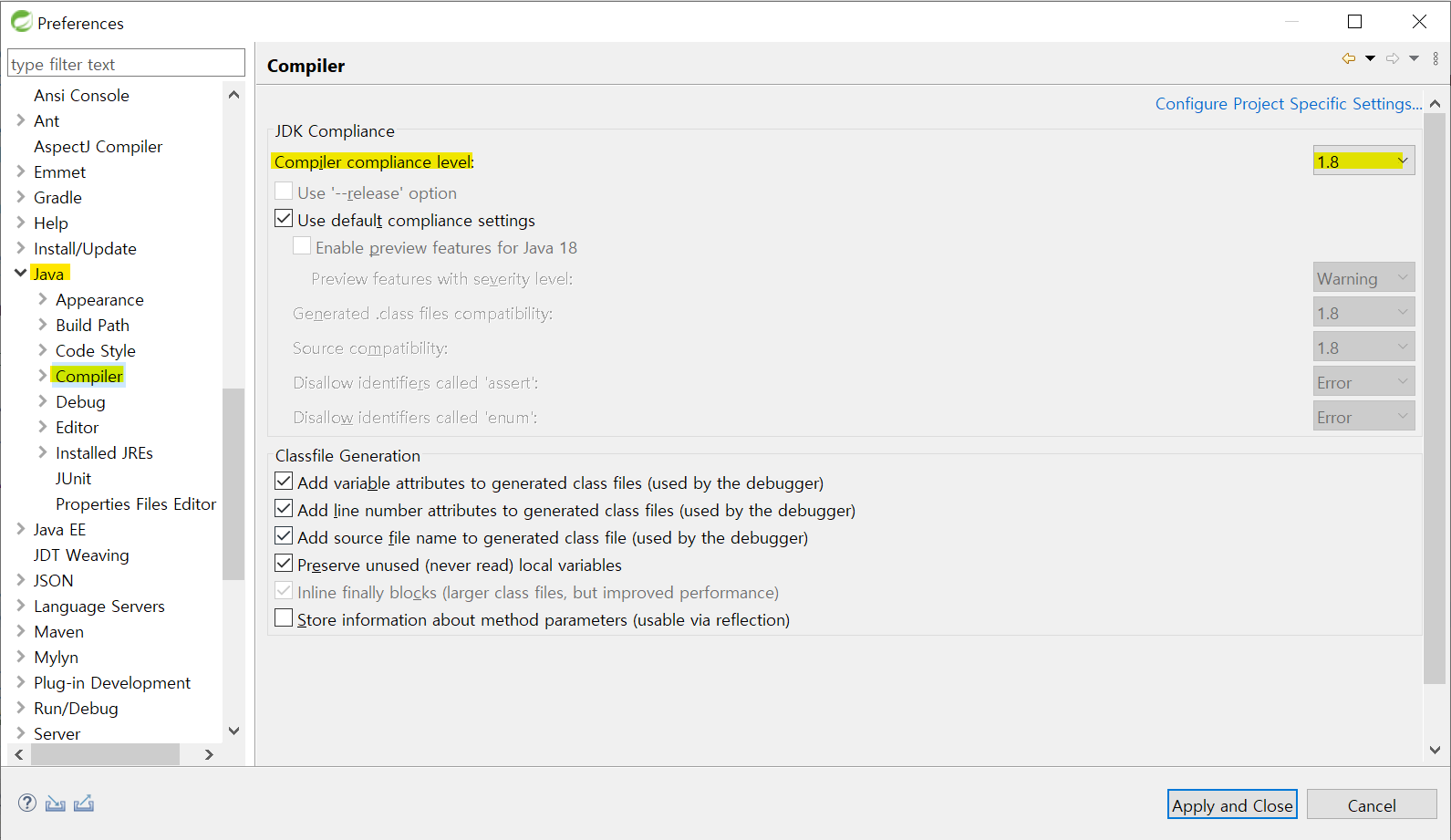
Task: Click the tree panel horizontal scrollbar thumb
Action: click(x=105, y=754)
